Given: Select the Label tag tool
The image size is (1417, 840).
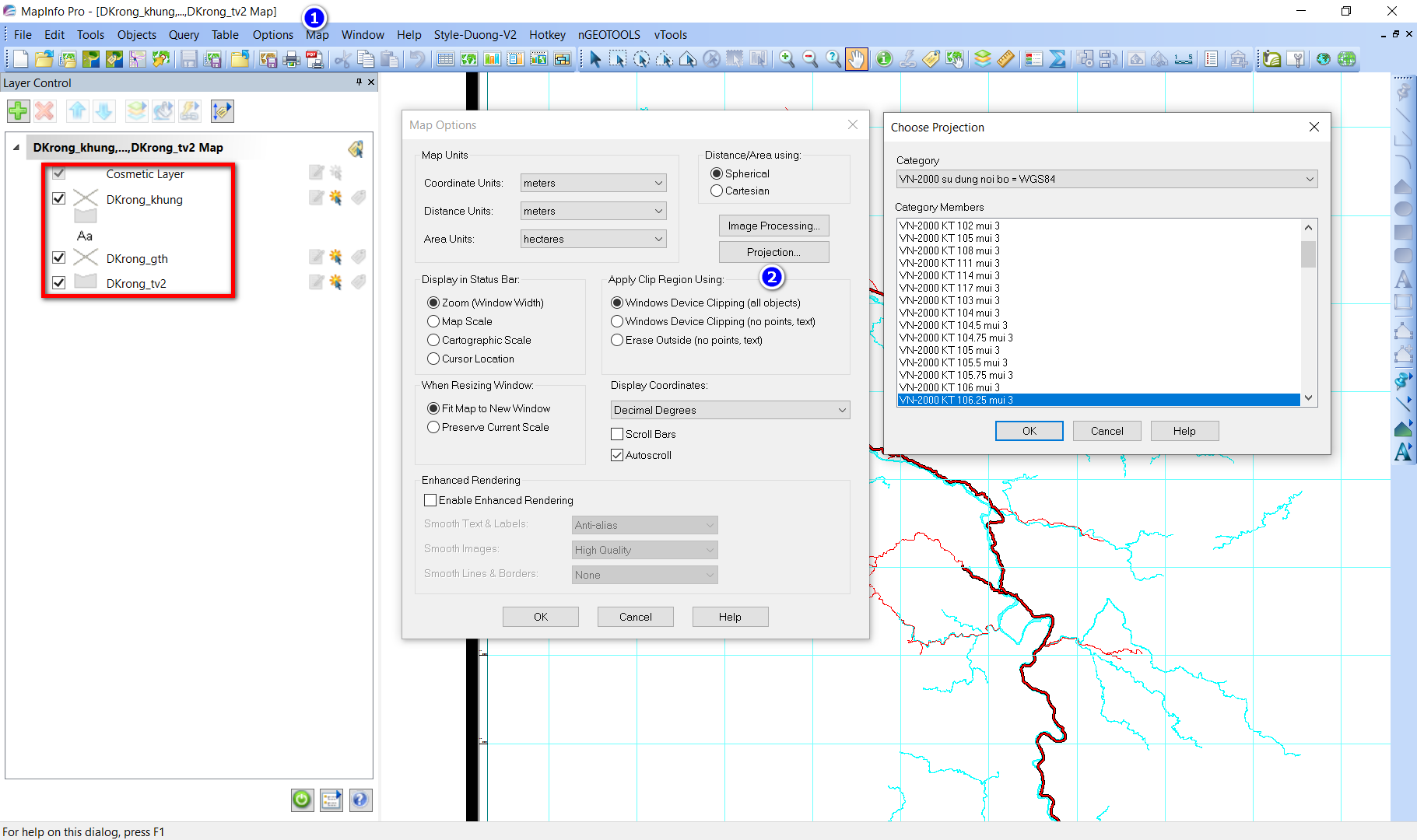Looking at the screenshot, I should click(931, 59).
